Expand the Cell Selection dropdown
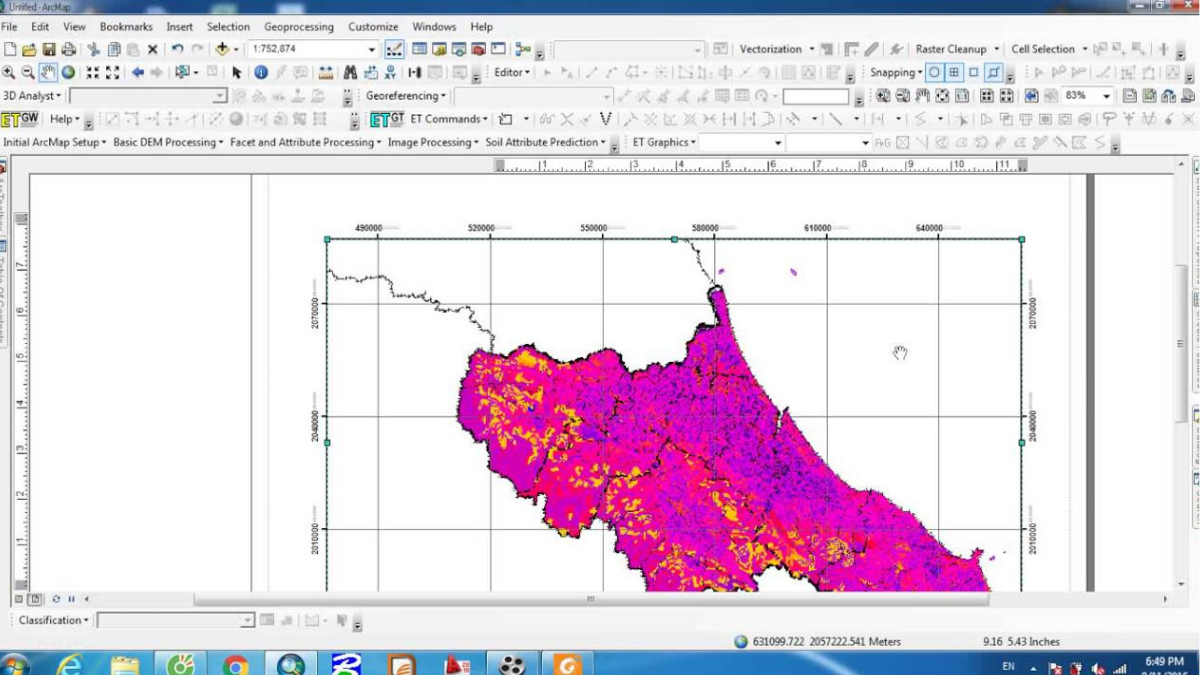The height and width of the screenshot is (675, 1200). [x=1049, y=49]
